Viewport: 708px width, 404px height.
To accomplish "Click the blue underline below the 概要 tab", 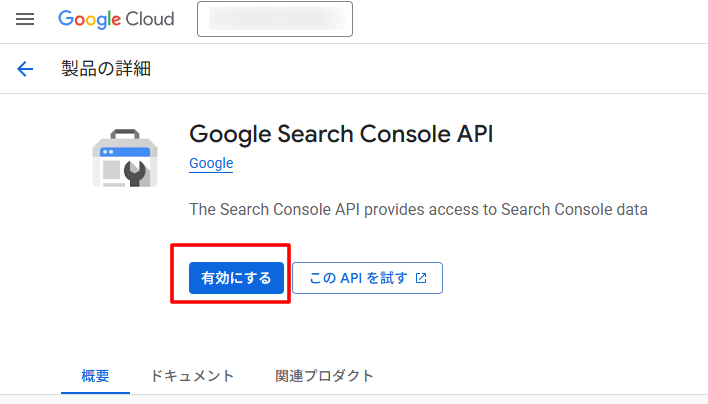I will (95, 392).
